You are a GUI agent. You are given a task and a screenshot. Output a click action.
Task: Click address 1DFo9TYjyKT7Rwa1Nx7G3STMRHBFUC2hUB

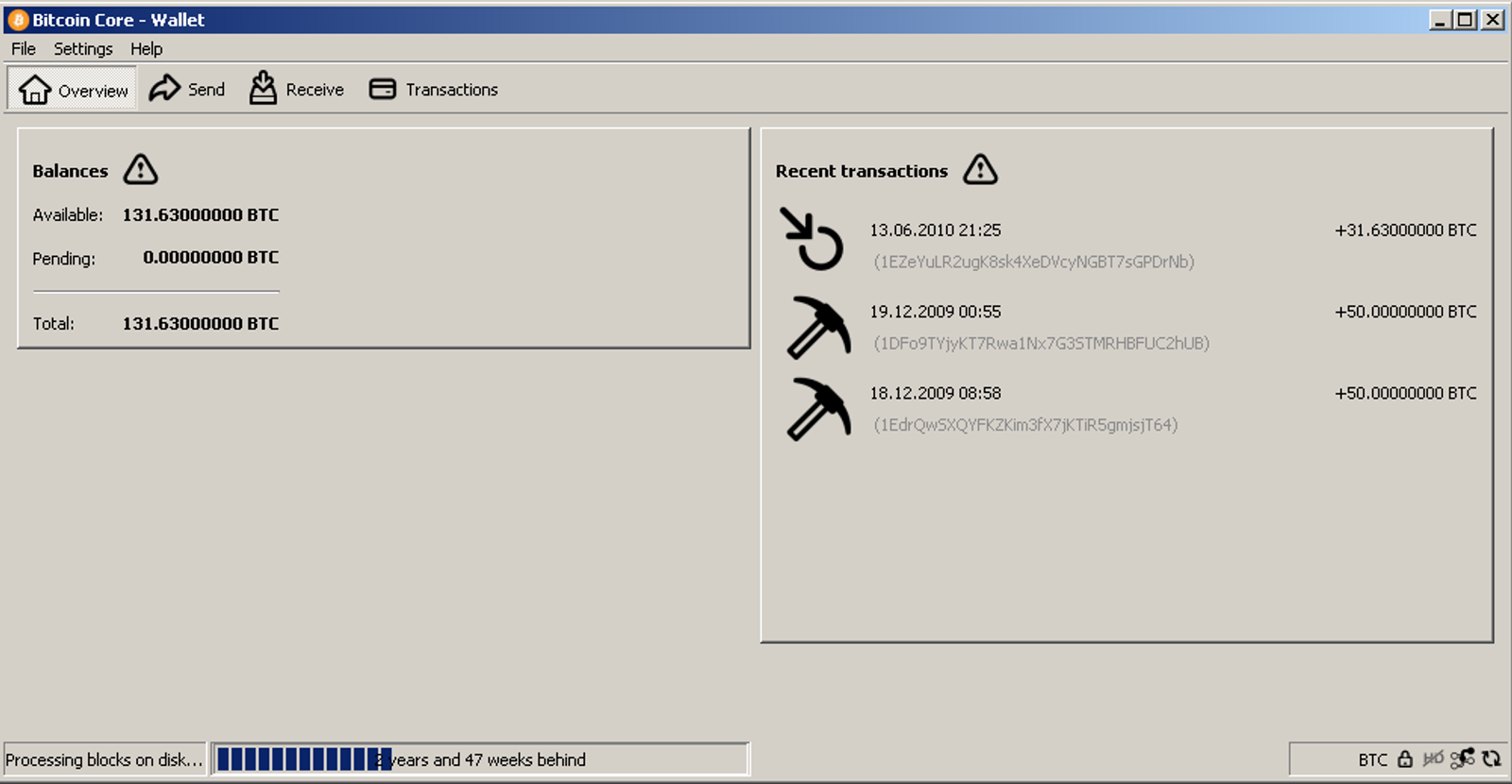click(x=1041, y=343)
